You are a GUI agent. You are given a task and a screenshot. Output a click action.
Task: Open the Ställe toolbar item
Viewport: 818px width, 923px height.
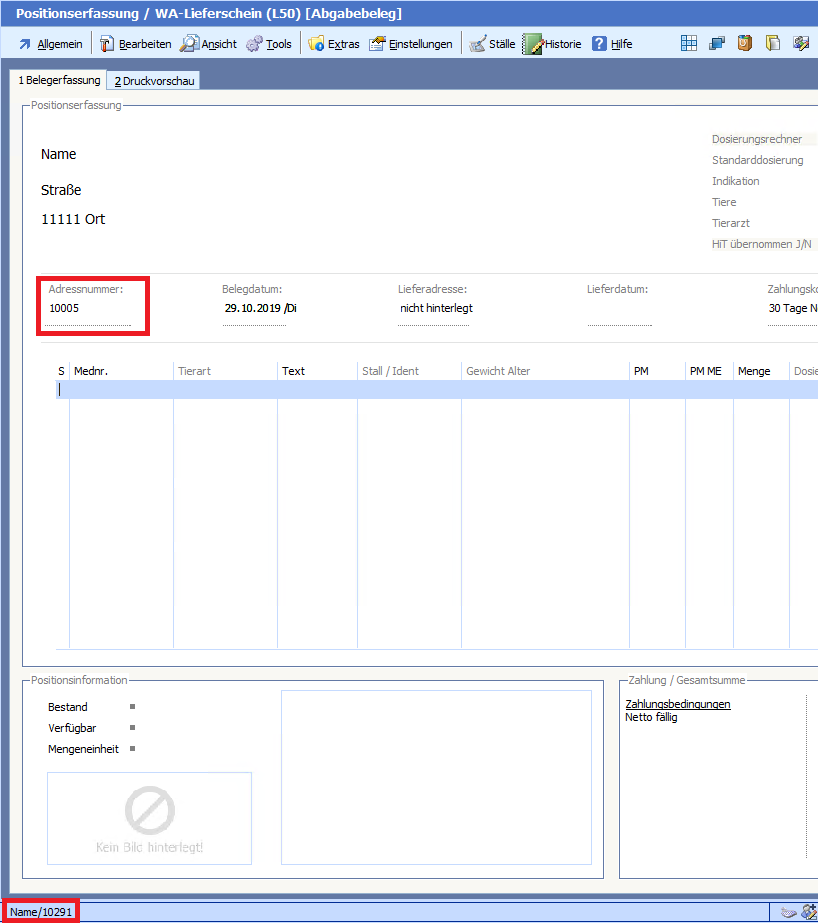[492, 44]
